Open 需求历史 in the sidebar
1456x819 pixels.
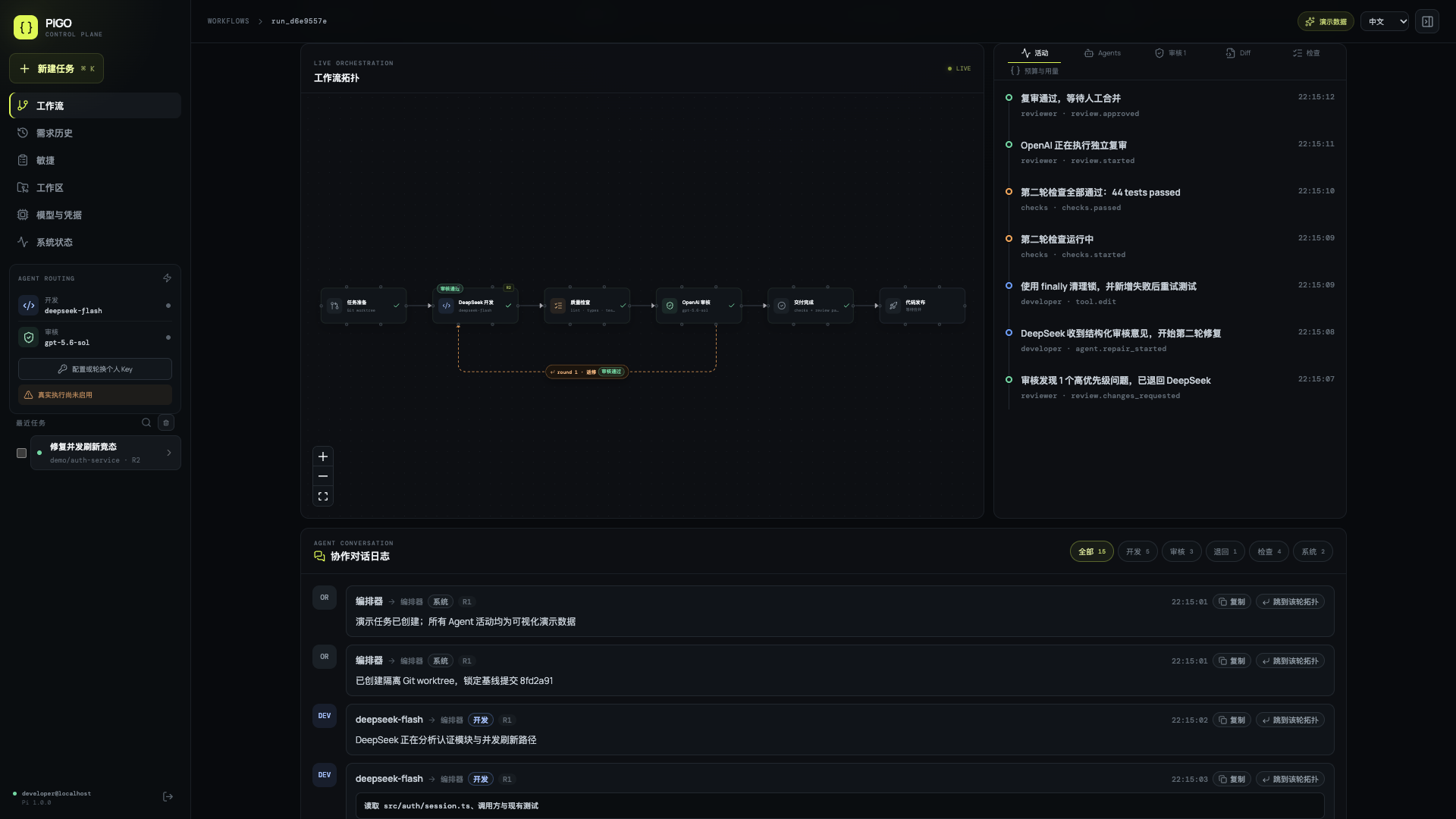tap(95, 133)
